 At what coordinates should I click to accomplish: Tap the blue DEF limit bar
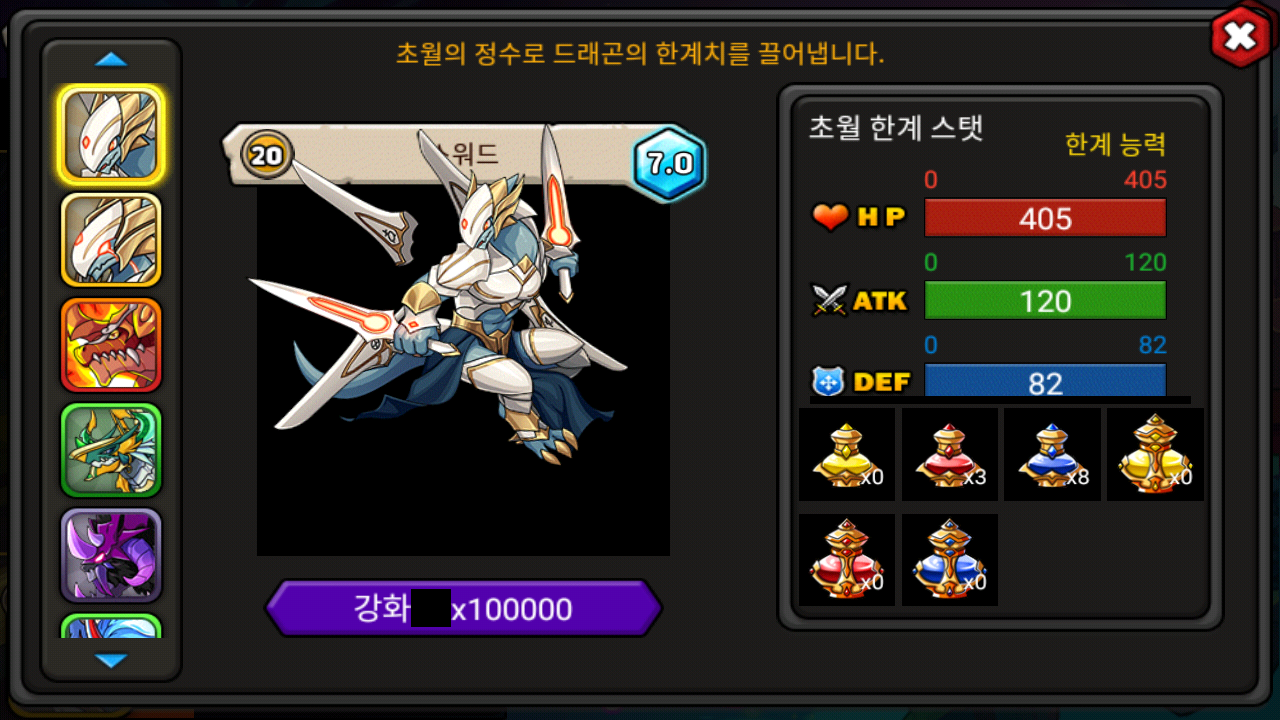1045,381
